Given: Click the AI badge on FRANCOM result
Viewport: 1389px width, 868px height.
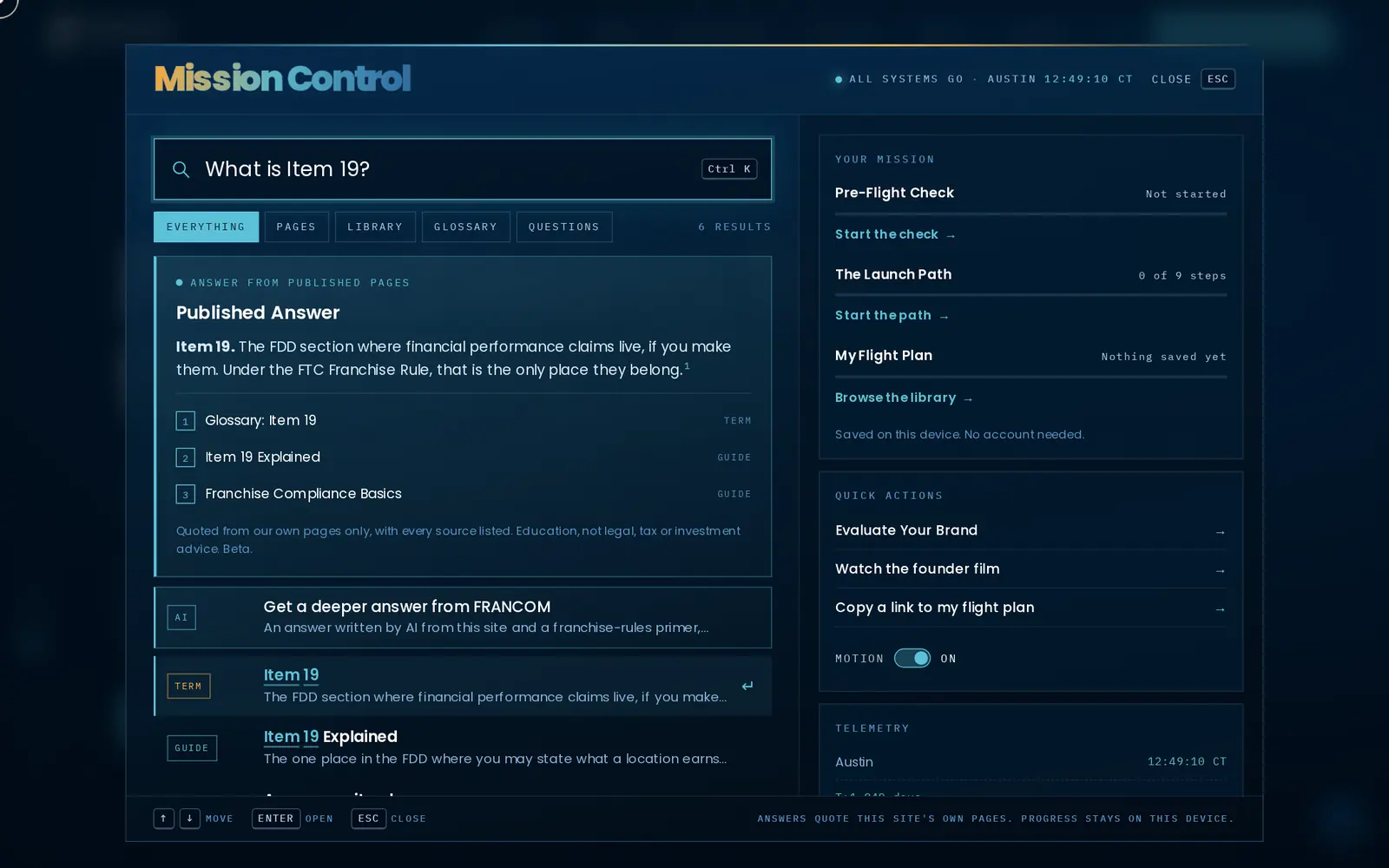Looking at the screenshot, I should tap(181, 617).
